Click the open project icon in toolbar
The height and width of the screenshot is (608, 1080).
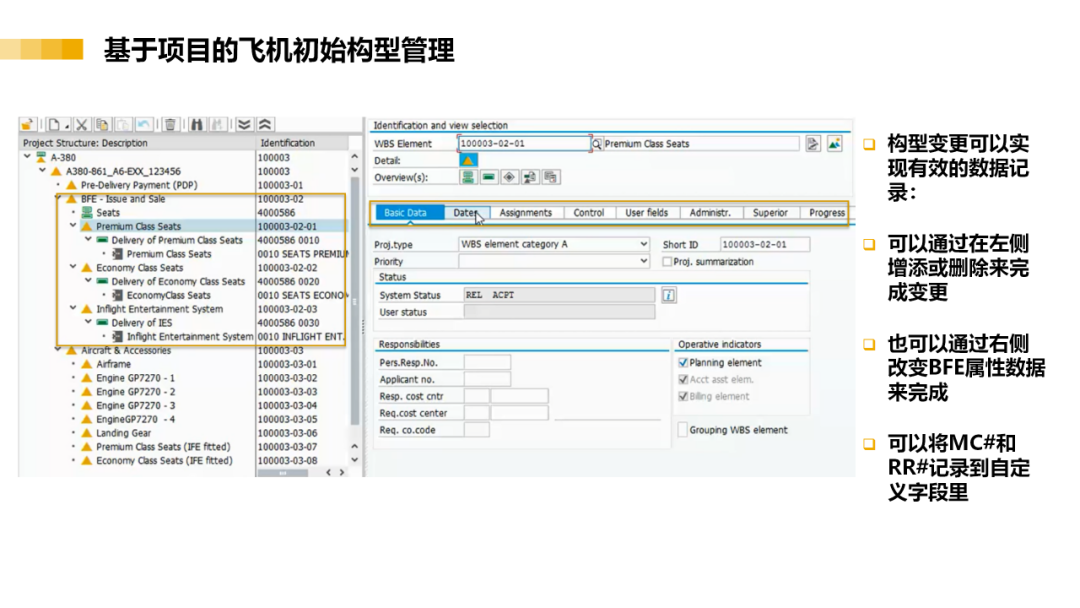(x=28, y=125)
